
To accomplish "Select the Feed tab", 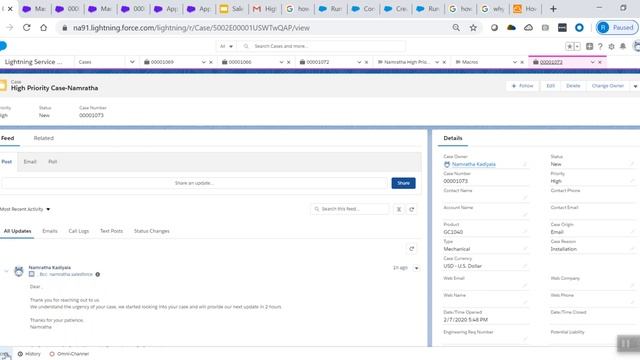I will 7,138.
